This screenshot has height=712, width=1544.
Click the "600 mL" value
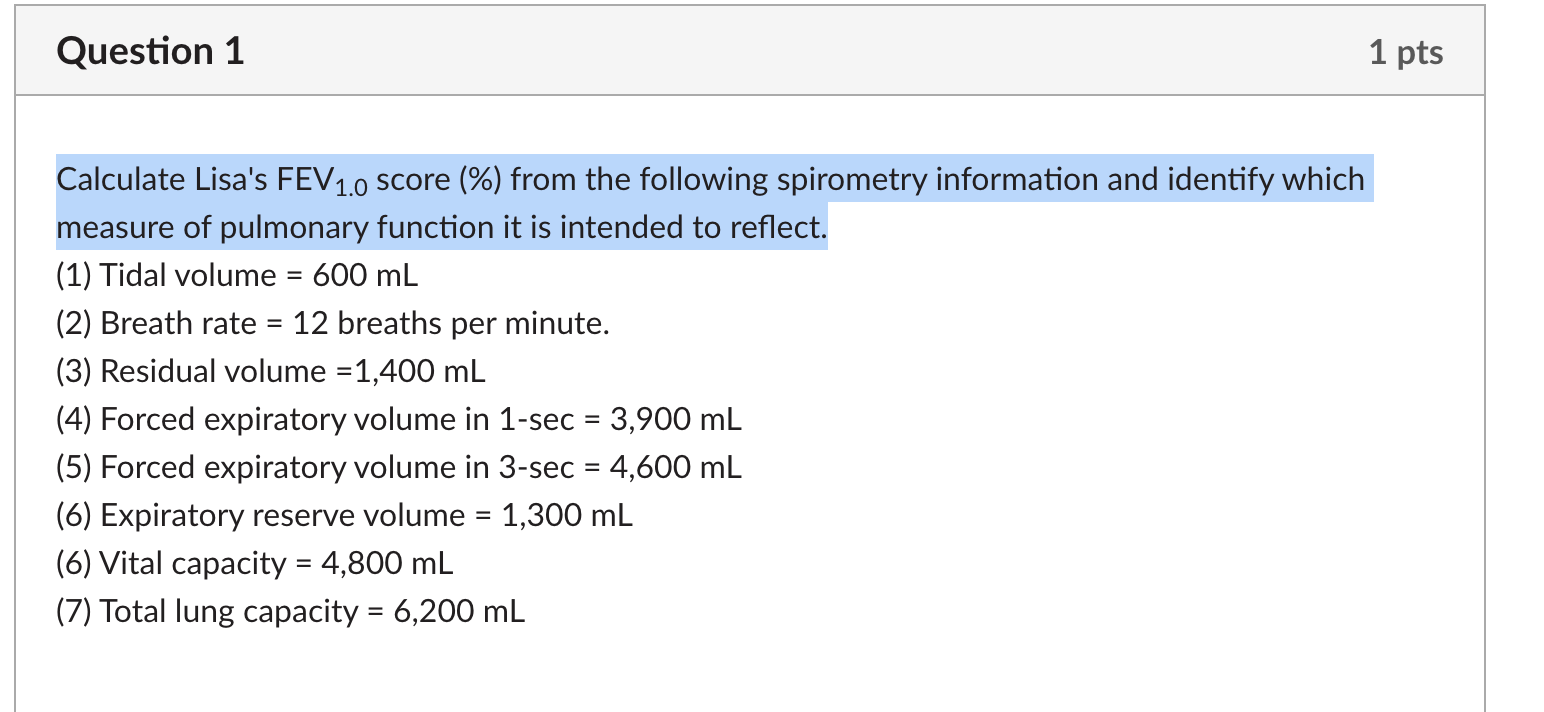point(365,275)
